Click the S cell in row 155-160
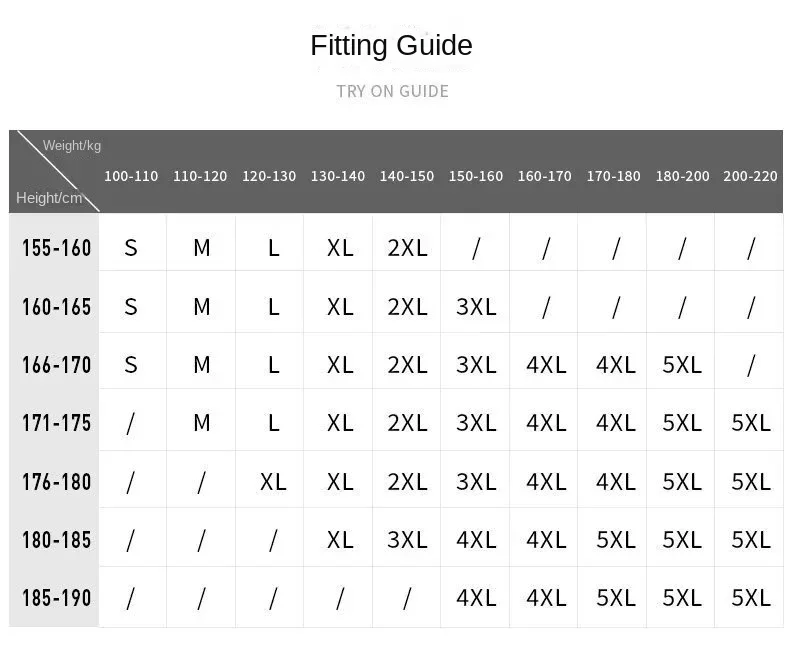Image resolution: width=790 pixels, height=671 pixels. pyautogui.click(x=131, y=248)
